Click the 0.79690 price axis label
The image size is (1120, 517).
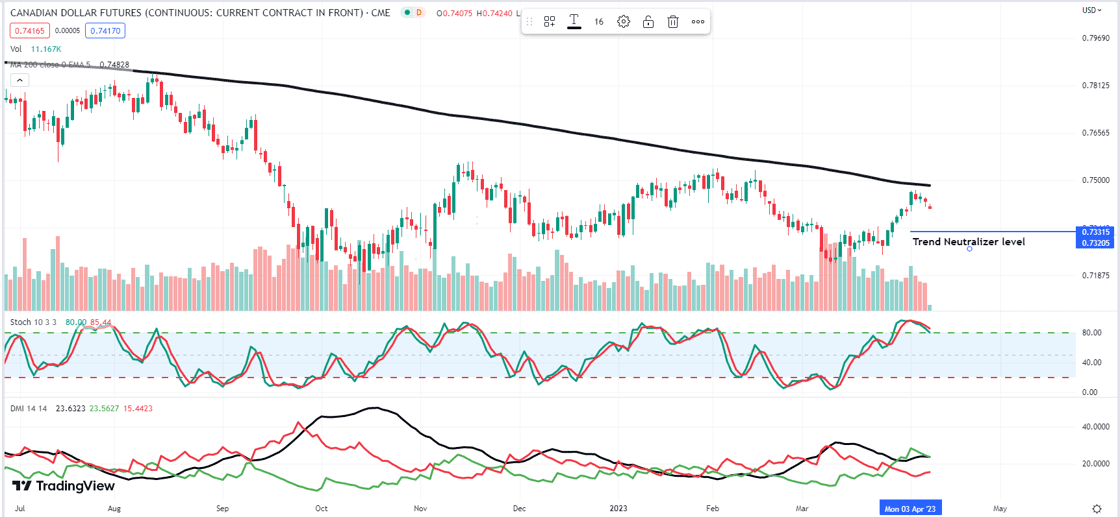pyautogui.click(x=1095, y=37)
